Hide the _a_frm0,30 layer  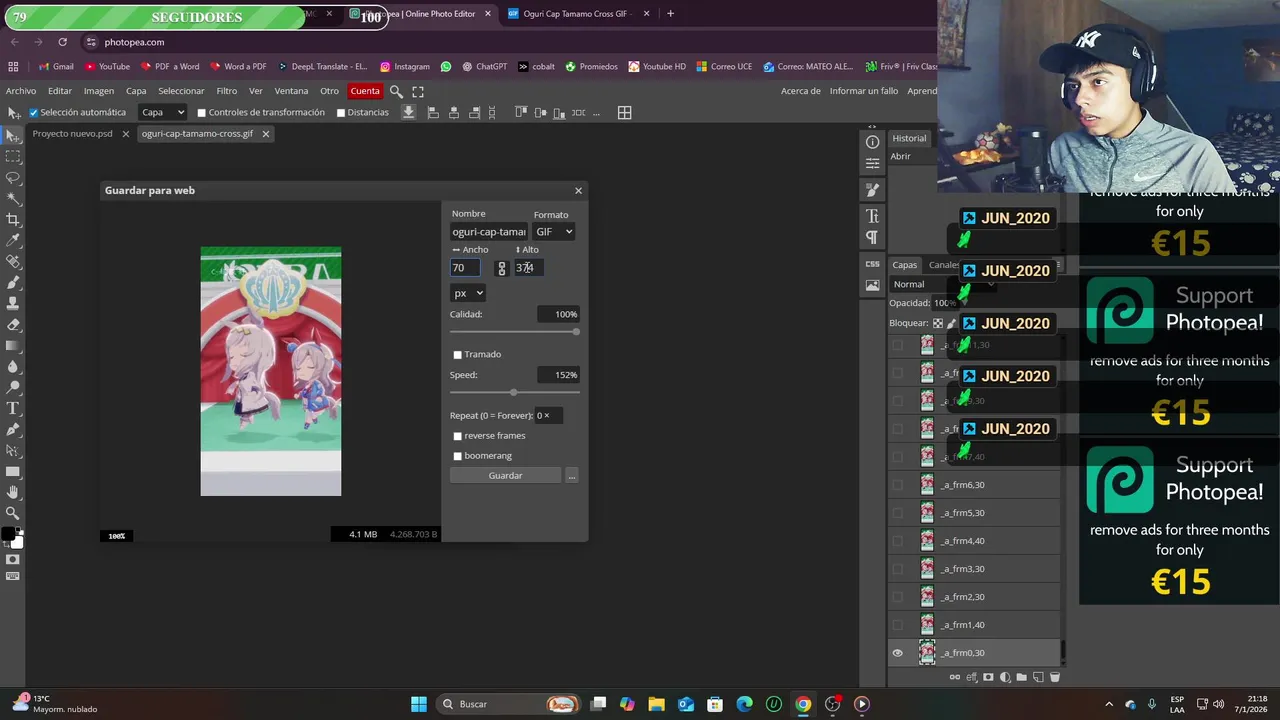click(x=897, y=653)
